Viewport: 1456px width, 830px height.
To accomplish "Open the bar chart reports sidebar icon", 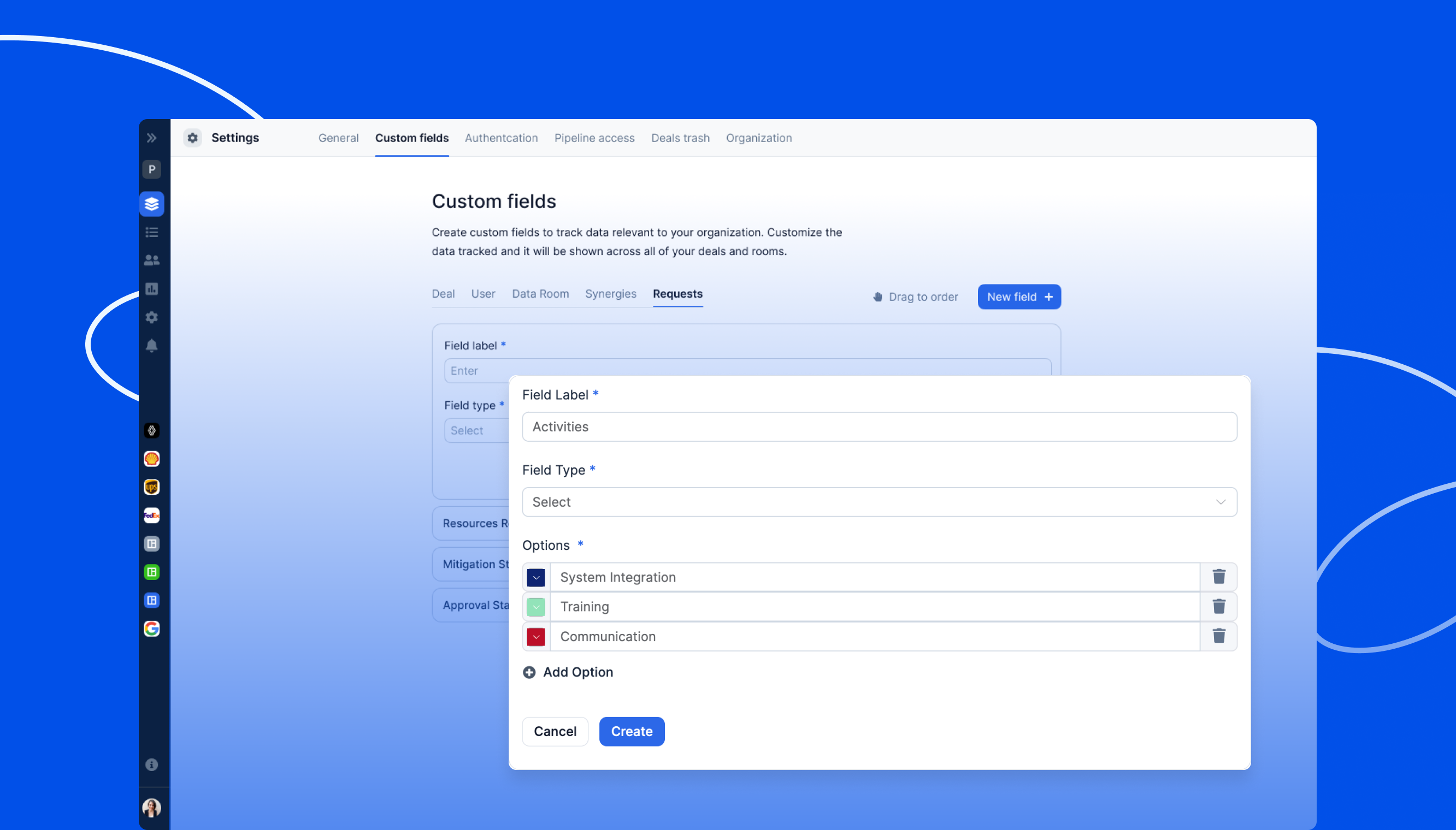I will (152, 289).
